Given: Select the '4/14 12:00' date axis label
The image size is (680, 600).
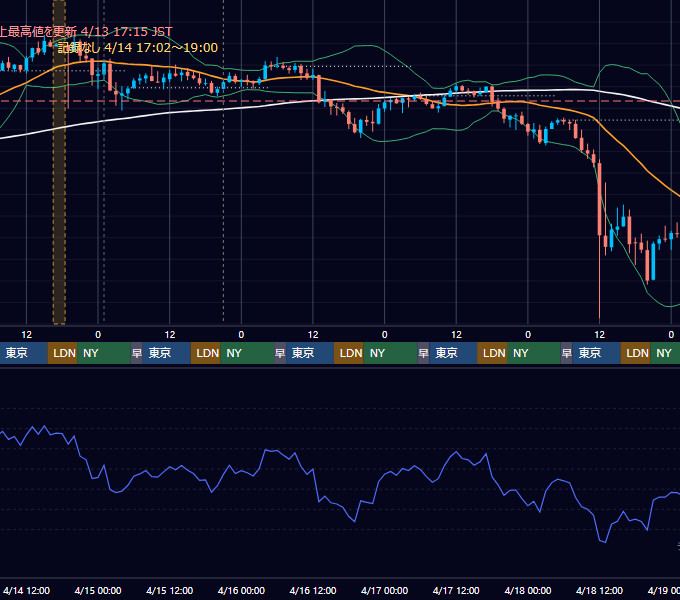Looking at the screenshot, I should tap(26, 590).
